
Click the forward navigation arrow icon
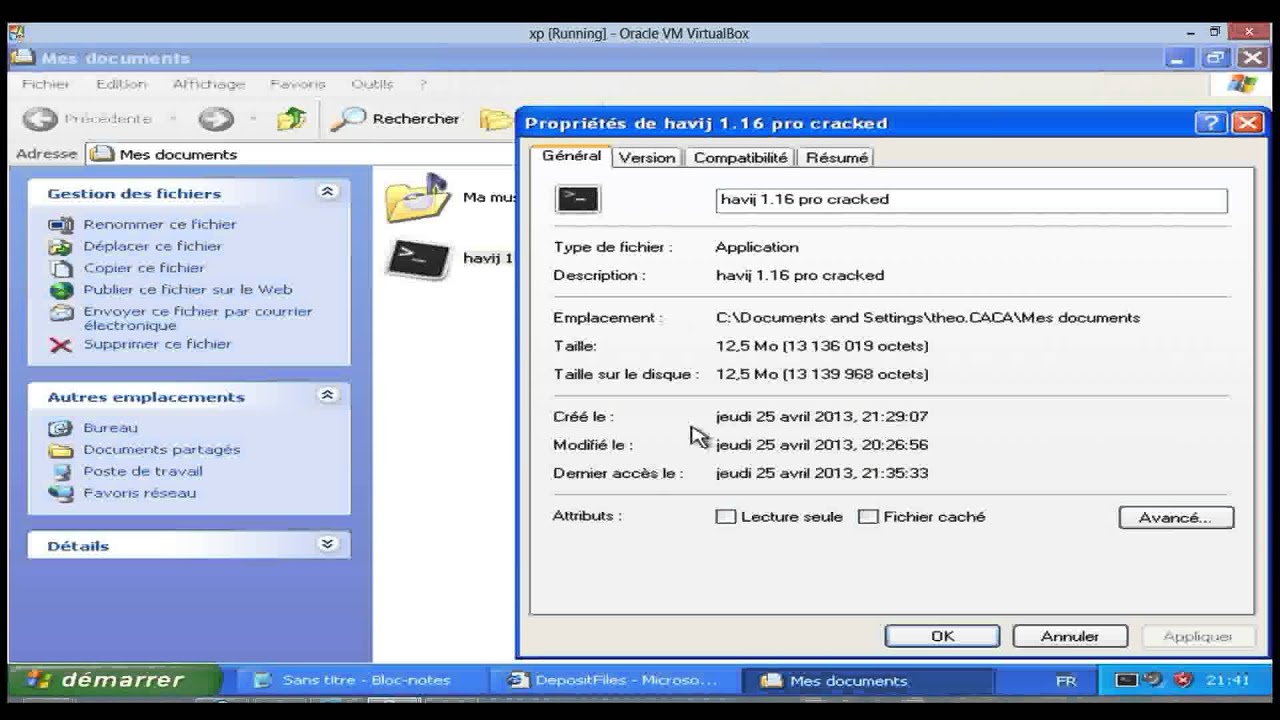click(215, 119)
